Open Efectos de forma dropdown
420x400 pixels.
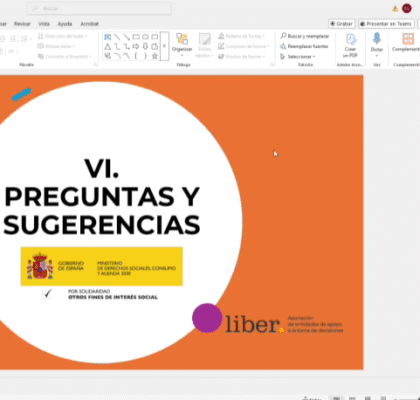coord(242,57)
